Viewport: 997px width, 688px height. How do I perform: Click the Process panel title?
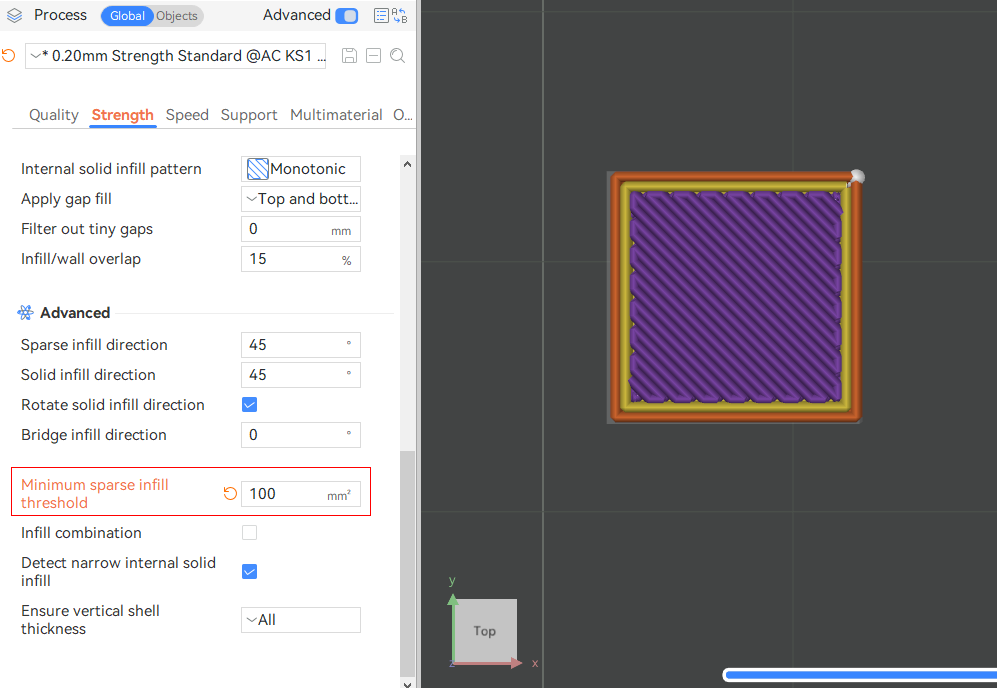click(60, 15)
